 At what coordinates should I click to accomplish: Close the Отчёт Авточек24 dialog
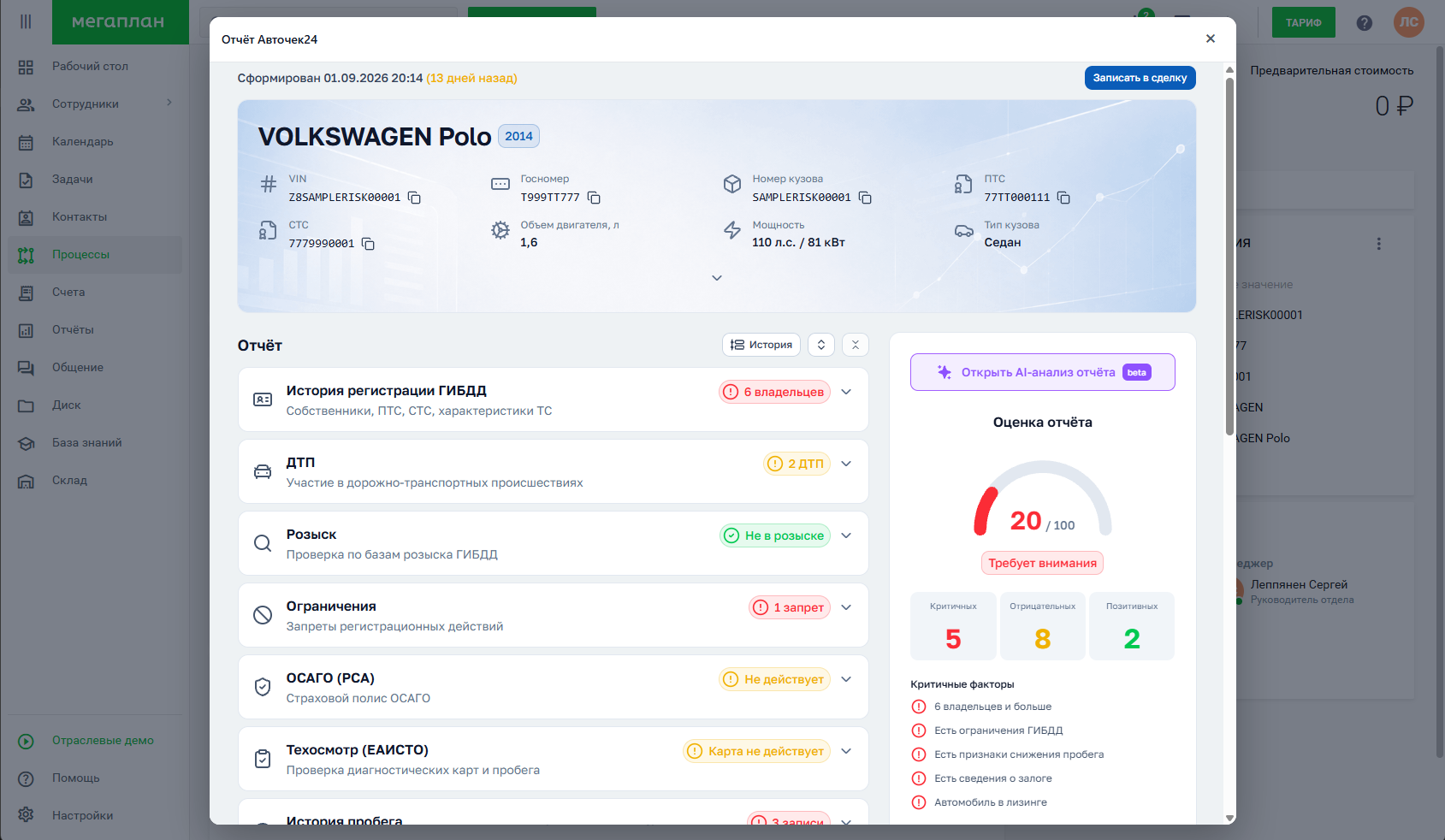[1211, 38]
